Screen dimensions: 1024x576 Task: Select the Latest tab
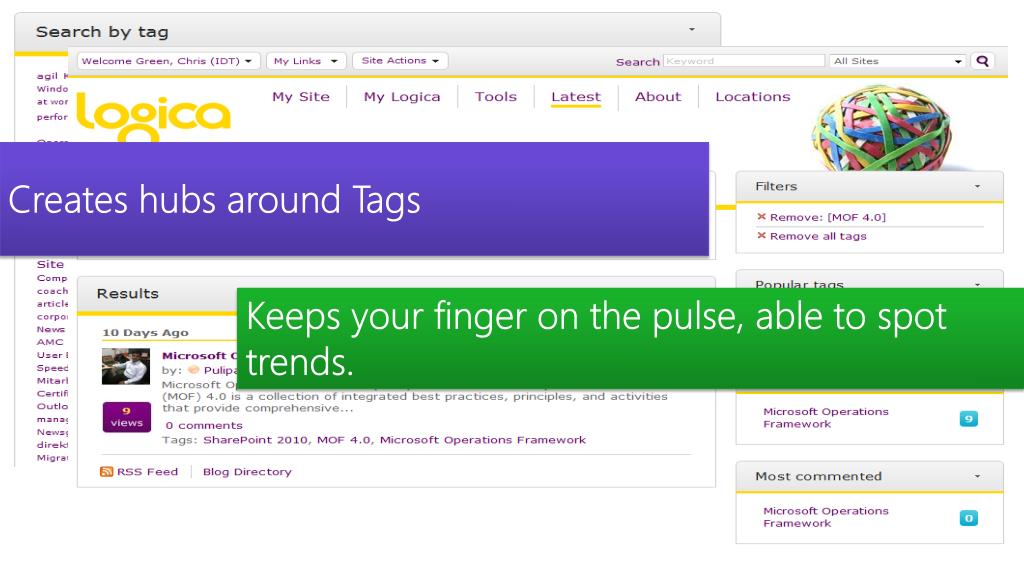point(575,97)
